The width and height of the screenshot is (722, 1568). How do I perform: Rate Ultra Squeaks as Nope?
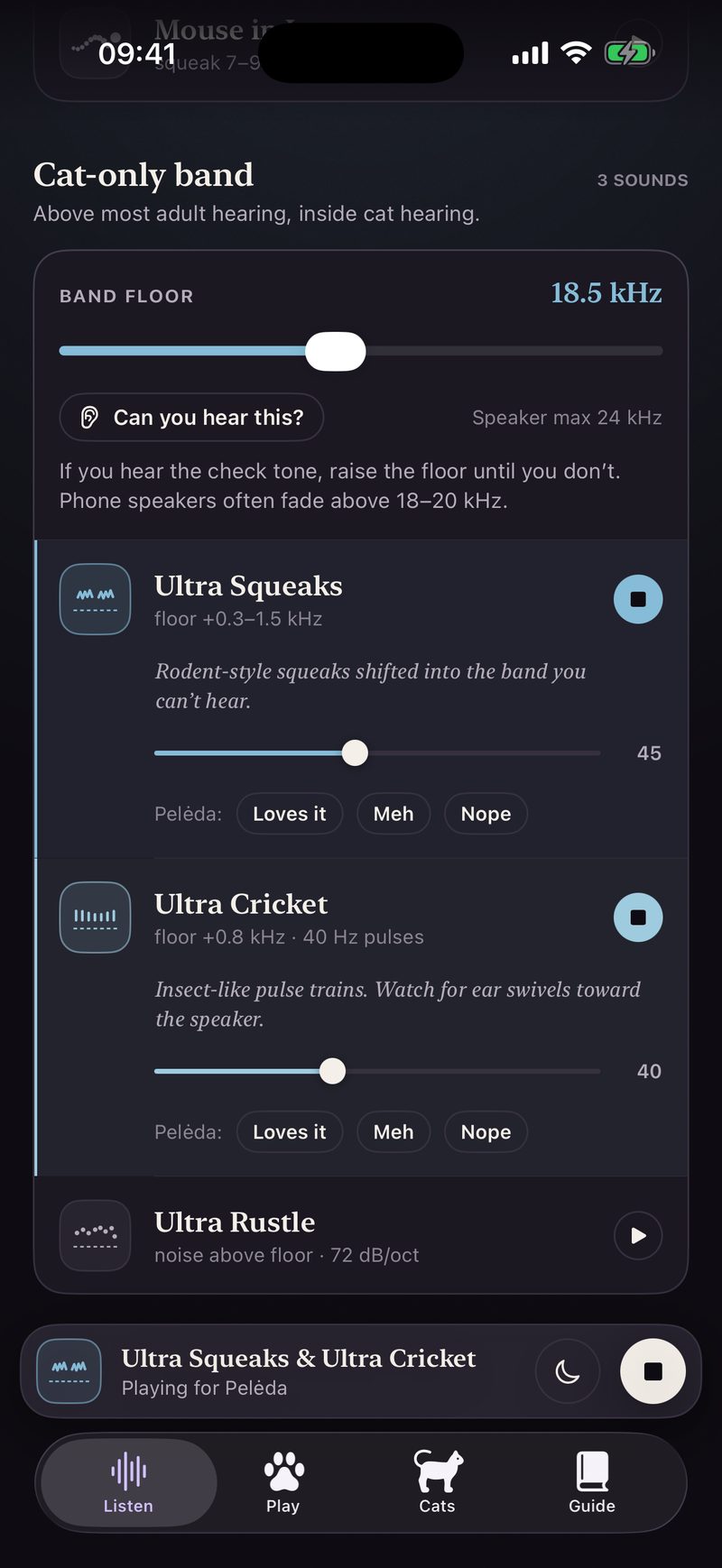pyautogui.click(x=486, y=814)
